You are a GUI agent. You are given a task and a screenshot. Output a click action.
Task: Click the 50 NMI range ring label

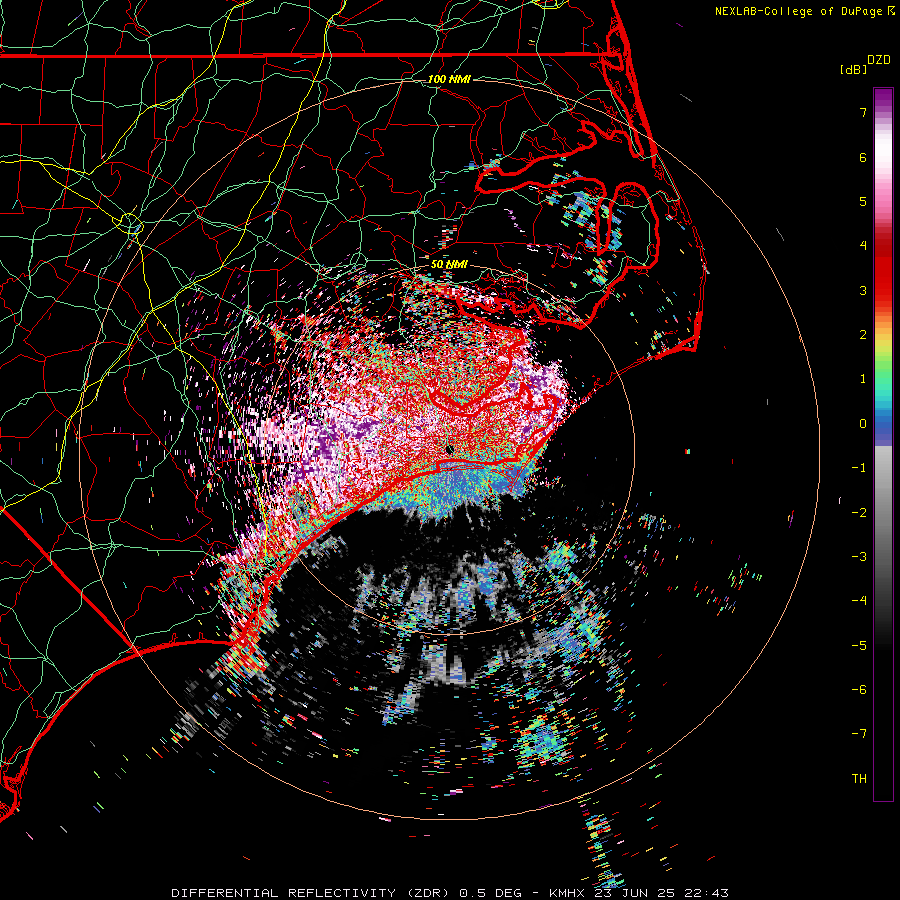tap(449, 265)
